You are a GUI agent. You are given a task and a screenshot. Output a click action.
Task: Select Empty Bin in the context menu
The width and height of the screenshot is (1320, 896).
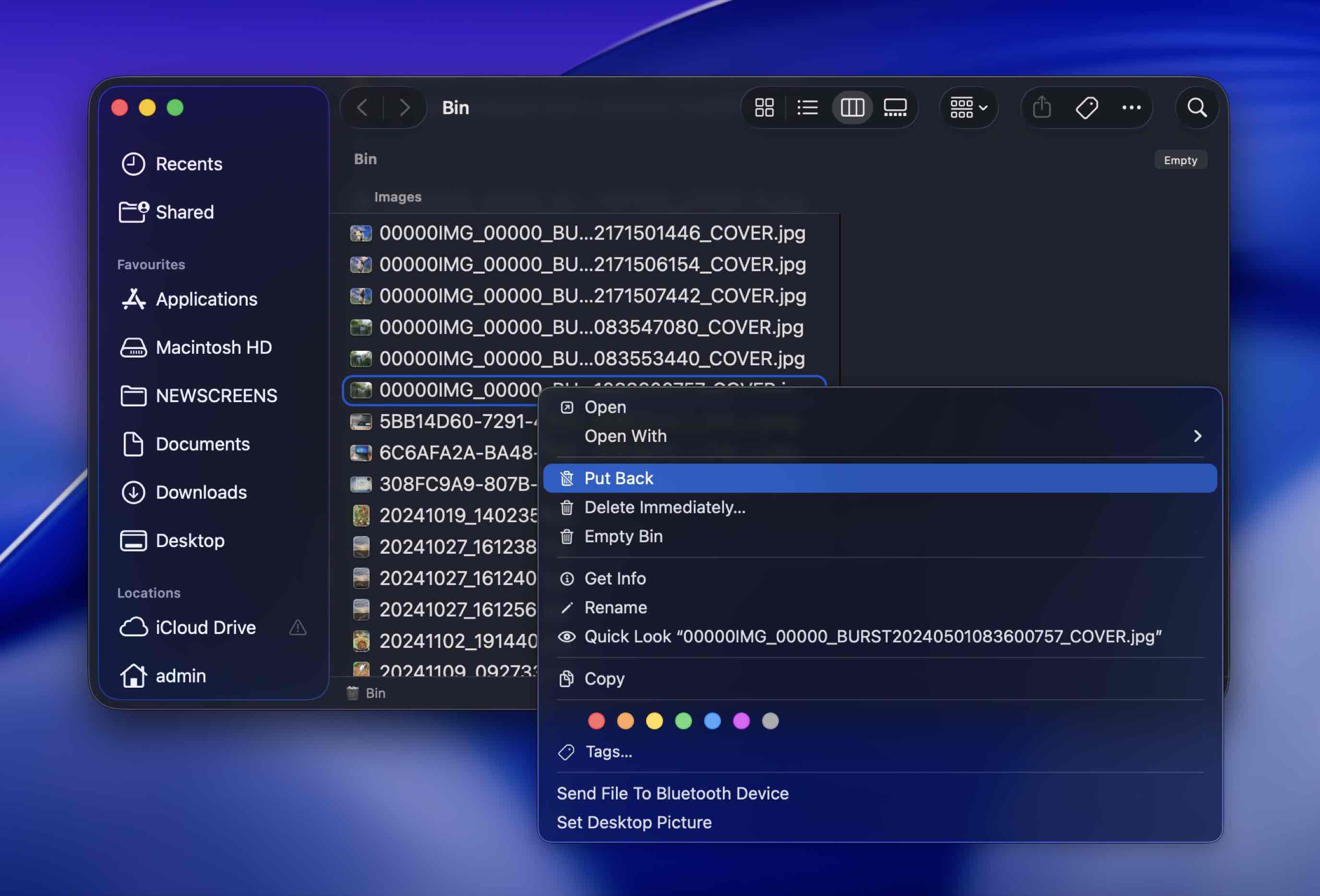(x=880, y=536)
